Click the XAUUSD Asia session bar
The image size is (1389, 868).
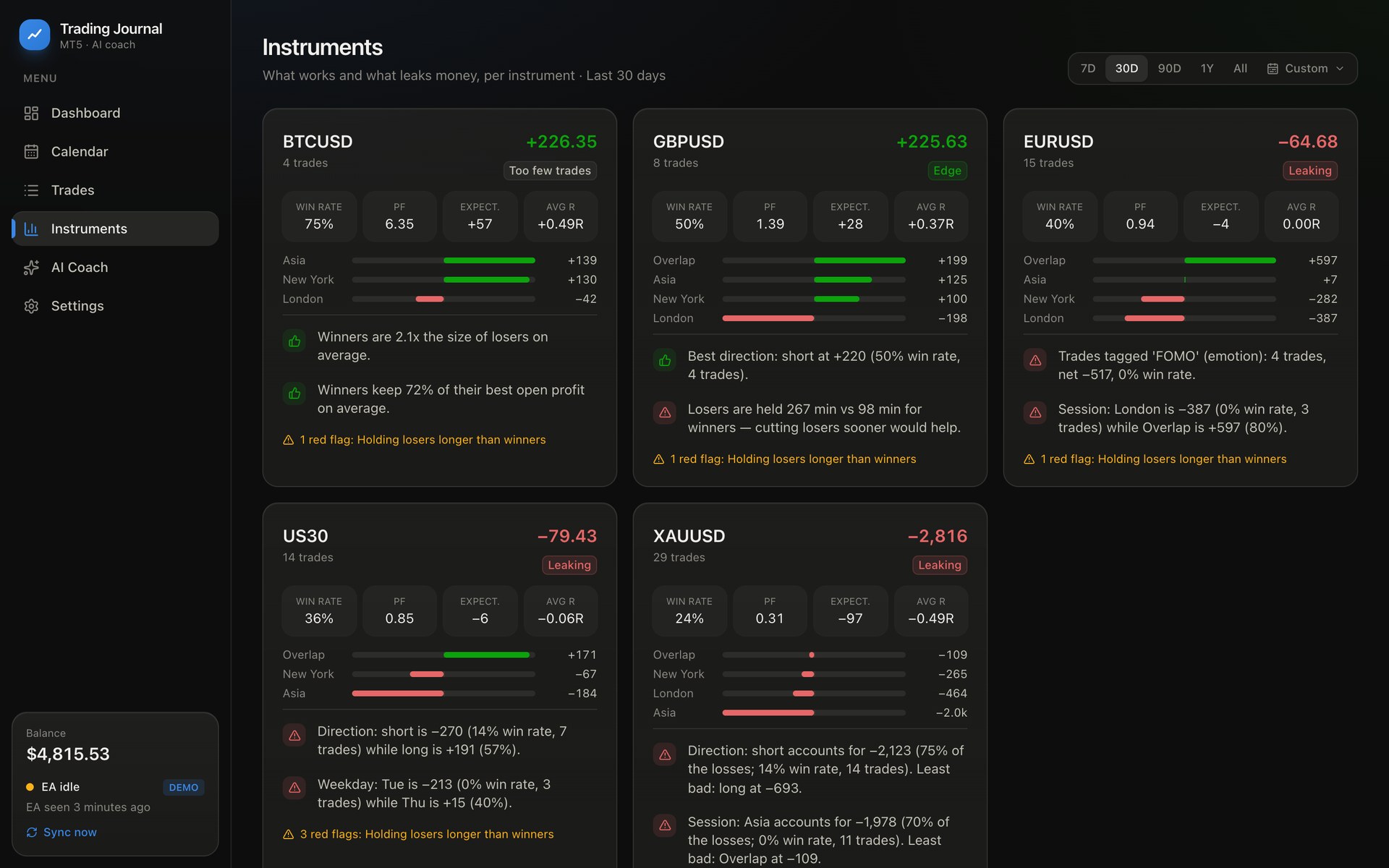click(x=814, y=712)
